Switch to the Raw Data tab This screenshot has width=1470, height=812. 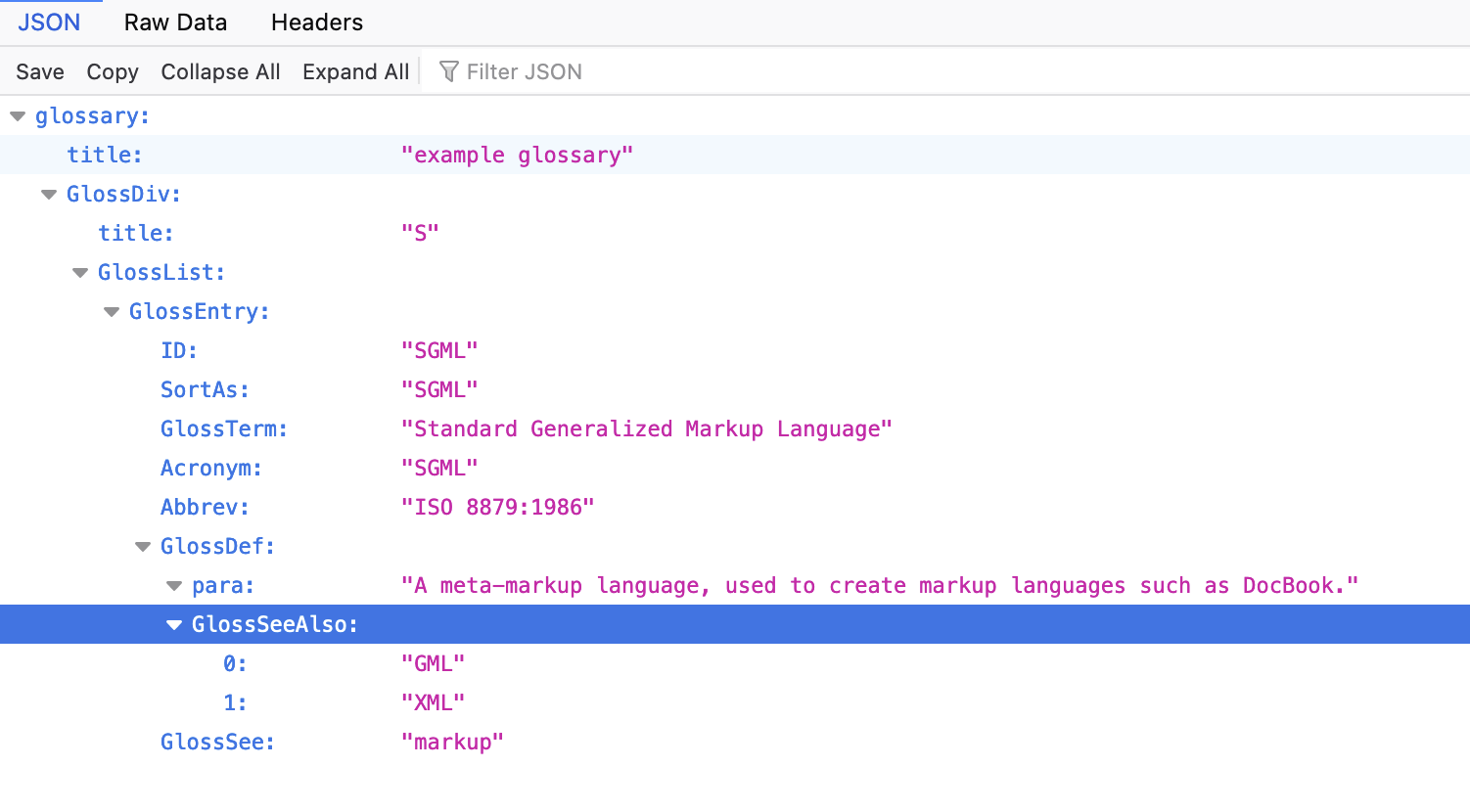[x=175, y=22]
